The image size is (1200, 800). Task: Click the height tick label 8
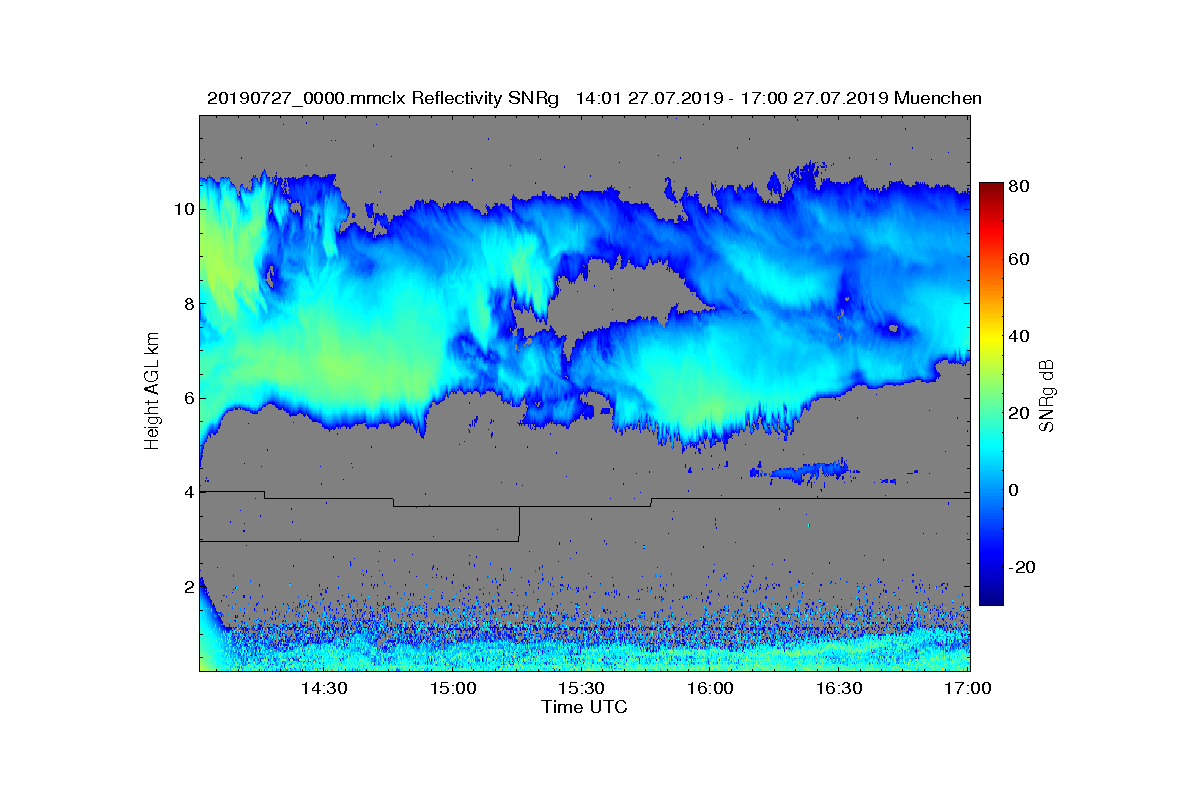tap(187, 303)
